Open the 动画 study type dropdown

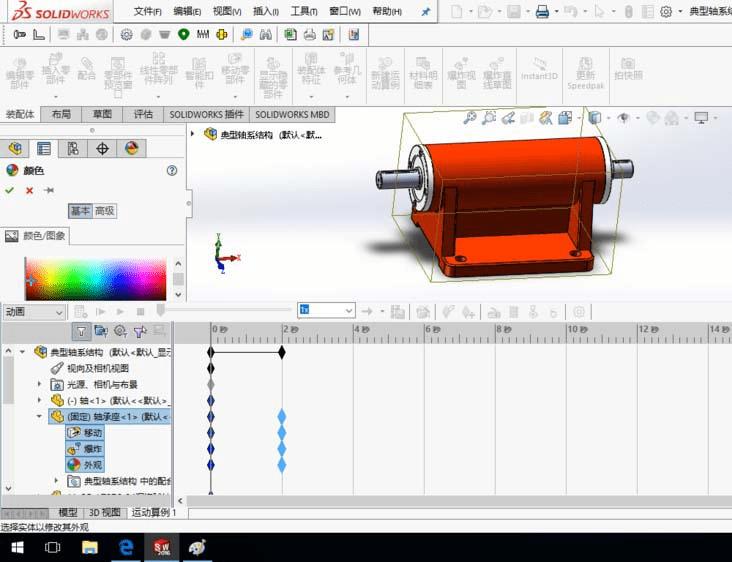coord(33,312)
